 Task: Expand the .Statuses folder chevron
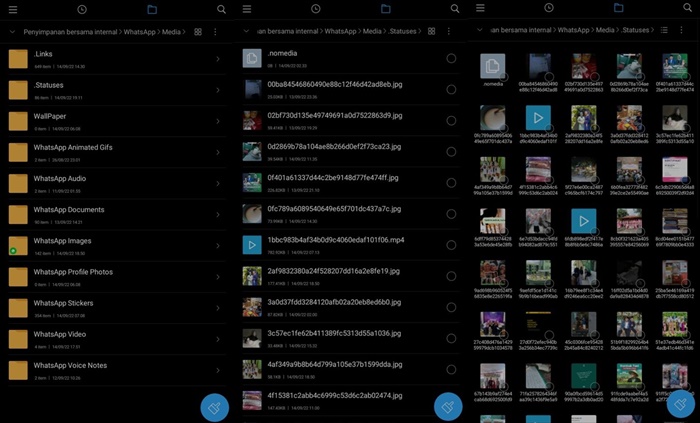pyautogui.click(x=218, y=90)
